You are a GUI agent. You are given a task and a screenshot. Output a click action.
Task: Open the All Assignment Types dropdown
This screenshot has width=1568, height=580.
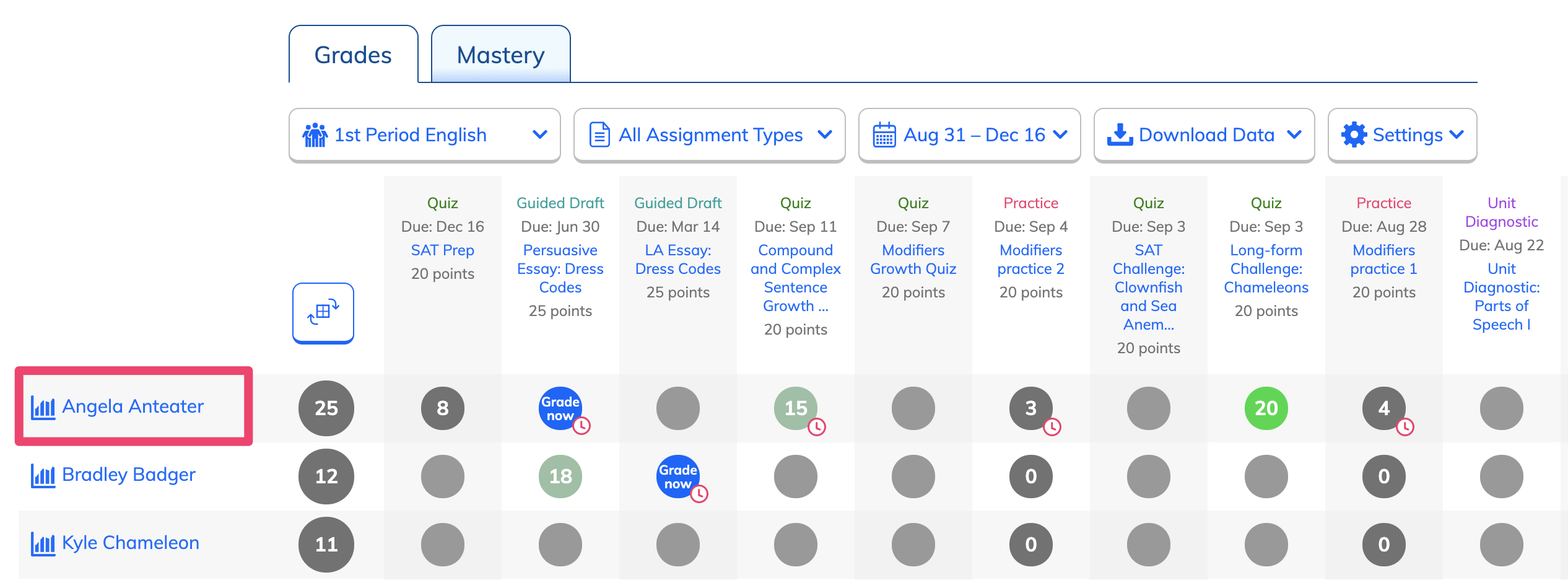pos(710,135)
